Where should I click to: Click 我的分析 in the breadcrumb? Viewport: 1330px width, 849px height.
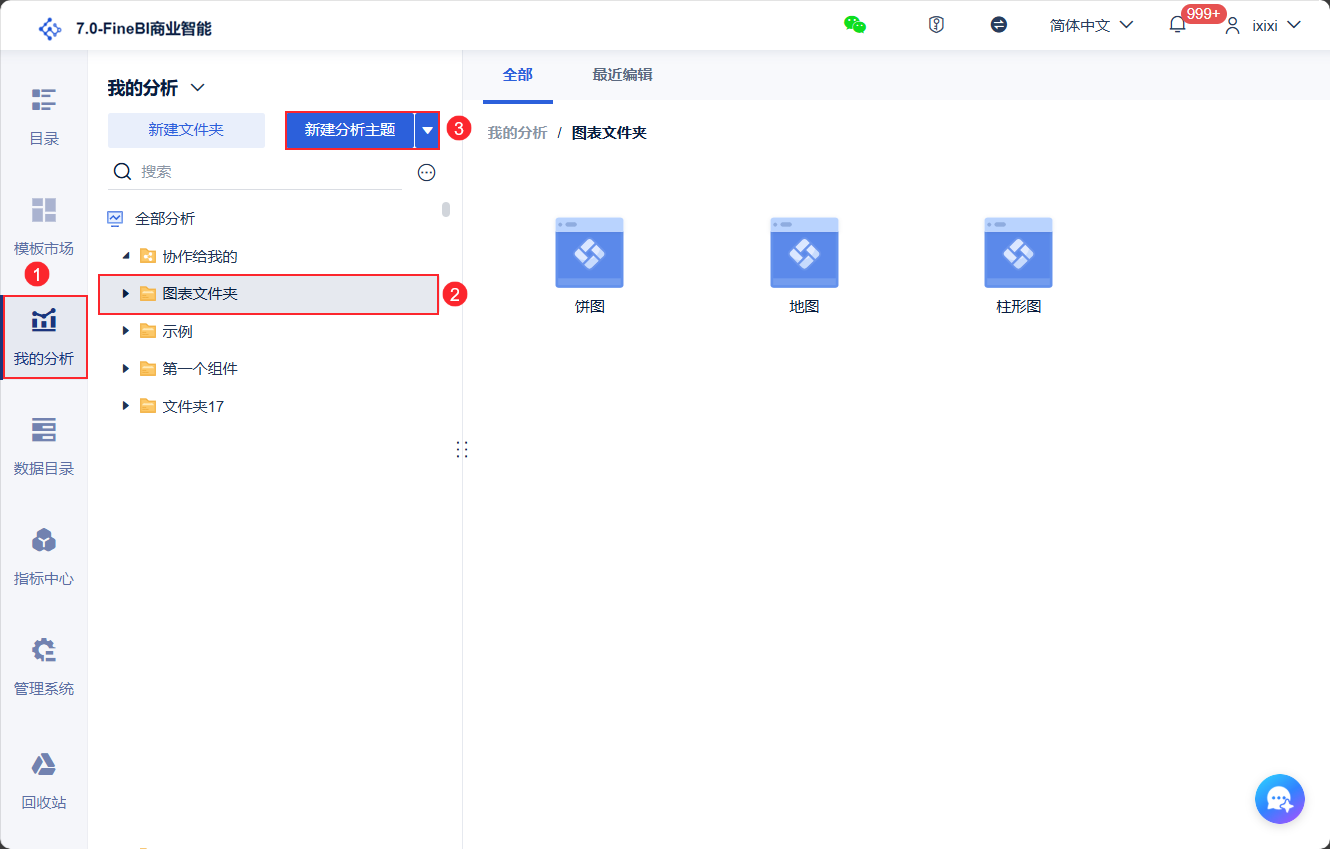point(517,133)
